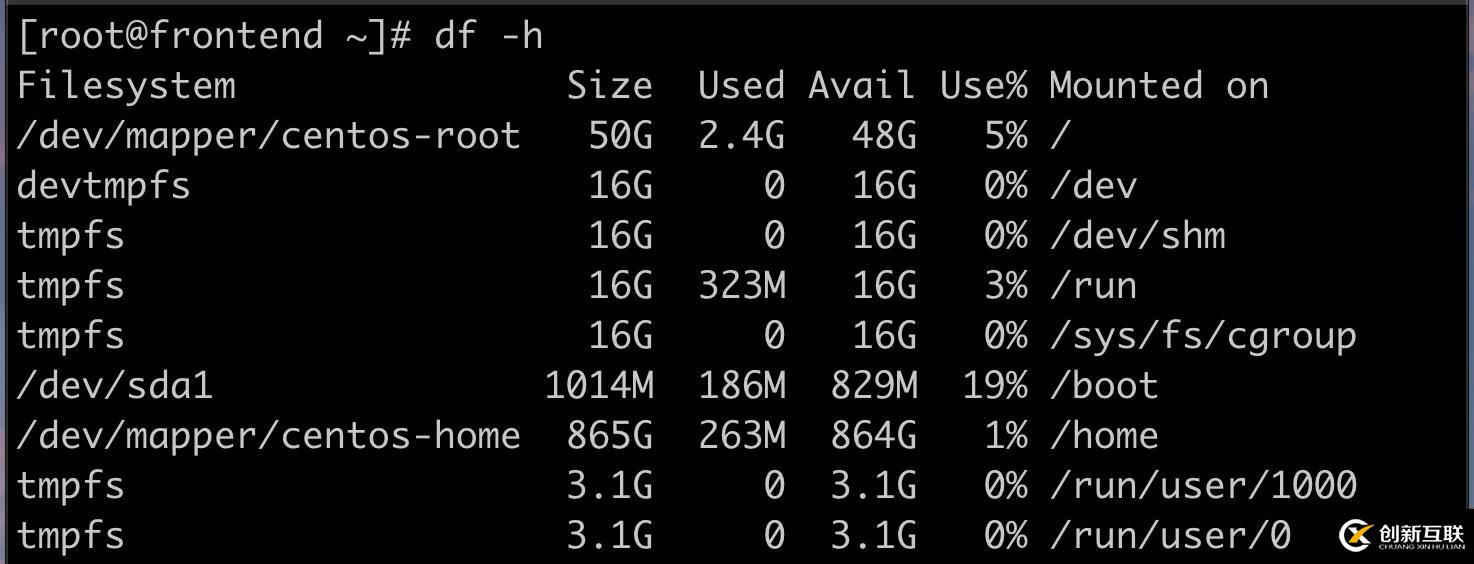1474x564 pixels.
Task: Click the 19% usage value
Action: pos(994,386)
